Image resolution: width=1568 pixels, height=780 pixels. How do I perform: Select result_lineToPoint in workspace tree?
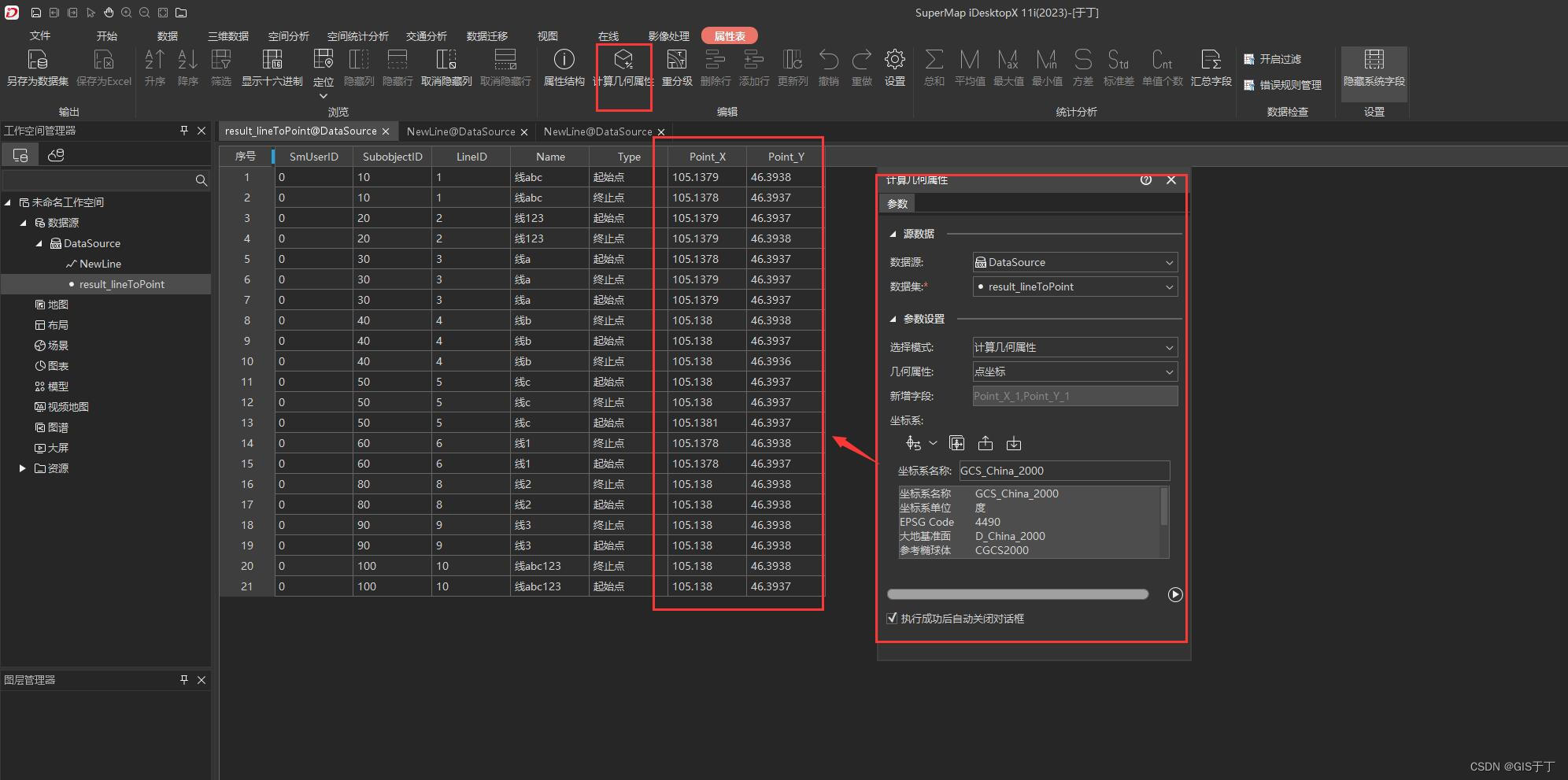click(x=122, y=284)
